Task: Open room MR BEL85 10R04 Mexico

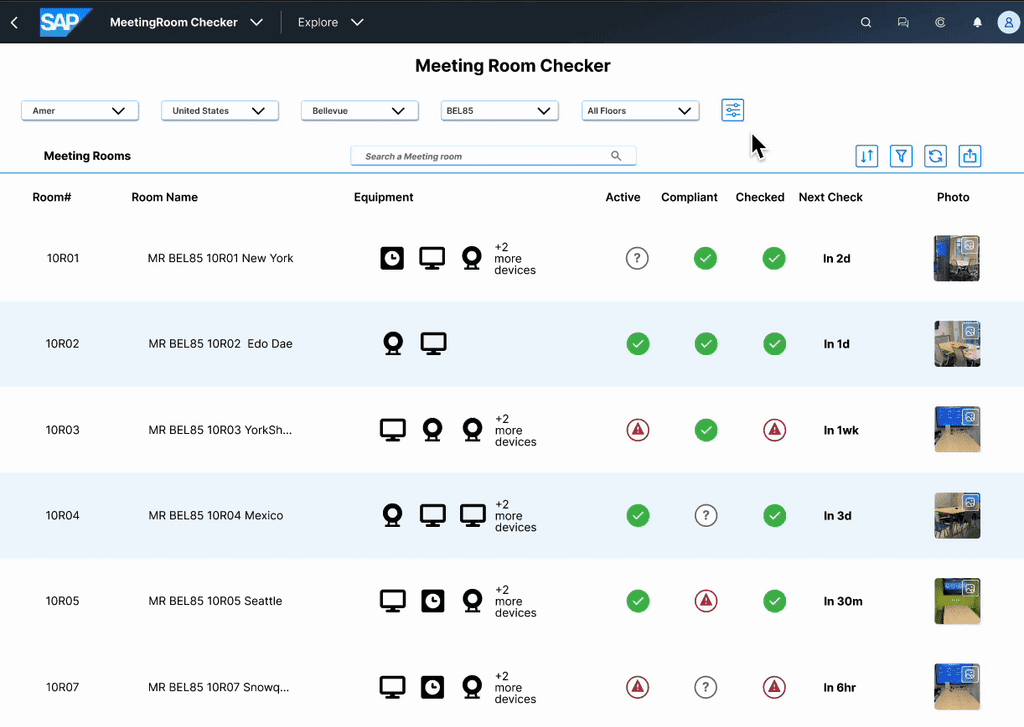Action: click(x=215, y=516)
